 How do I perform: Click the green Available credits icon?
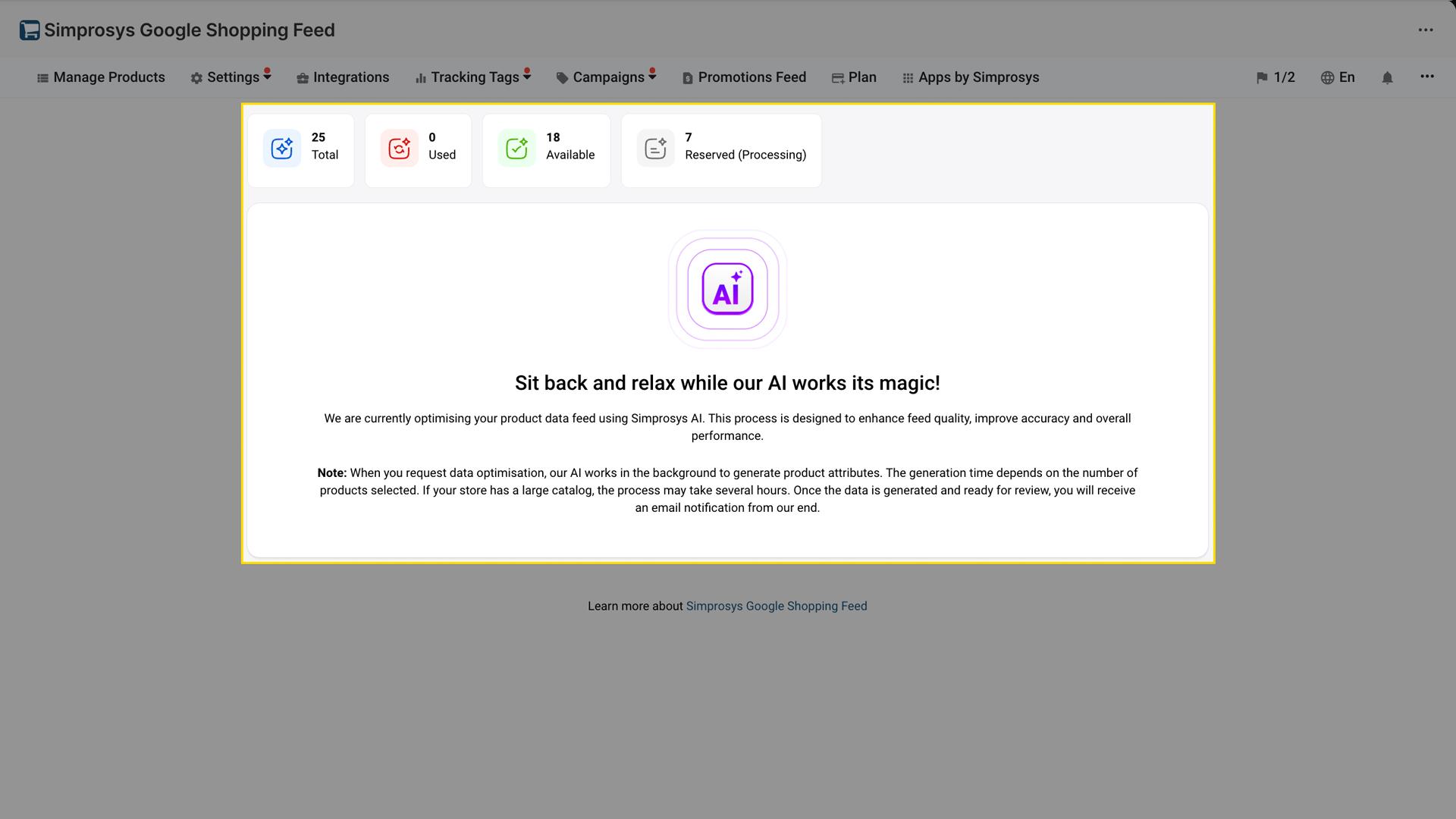coord(517,148)
